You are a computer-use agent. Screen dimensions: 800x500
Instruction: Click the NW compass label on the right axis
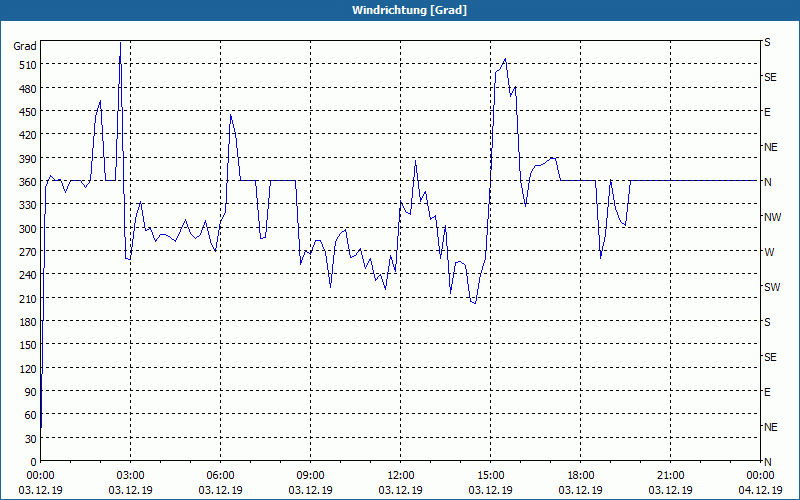click(772, 217)
